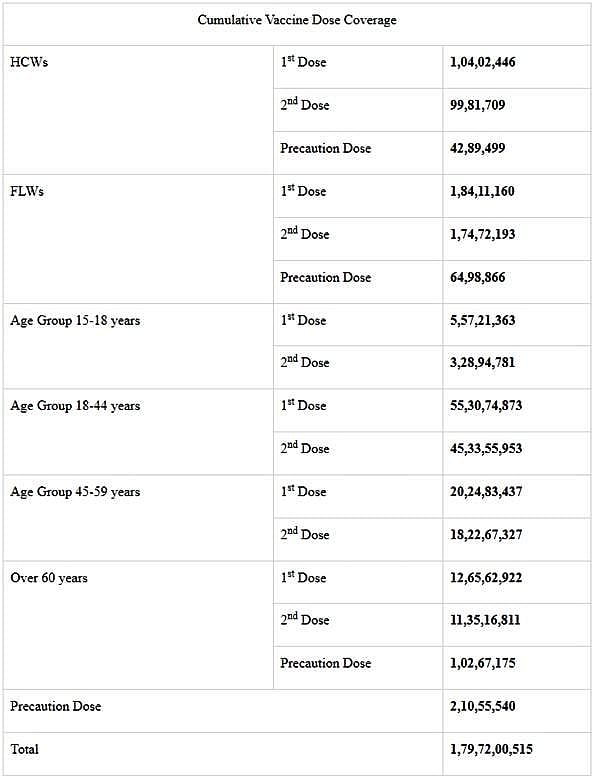Click the Cumulative Vaccine Dose Coverage header
The image size is (600, 781).
(x=297, y=20)
